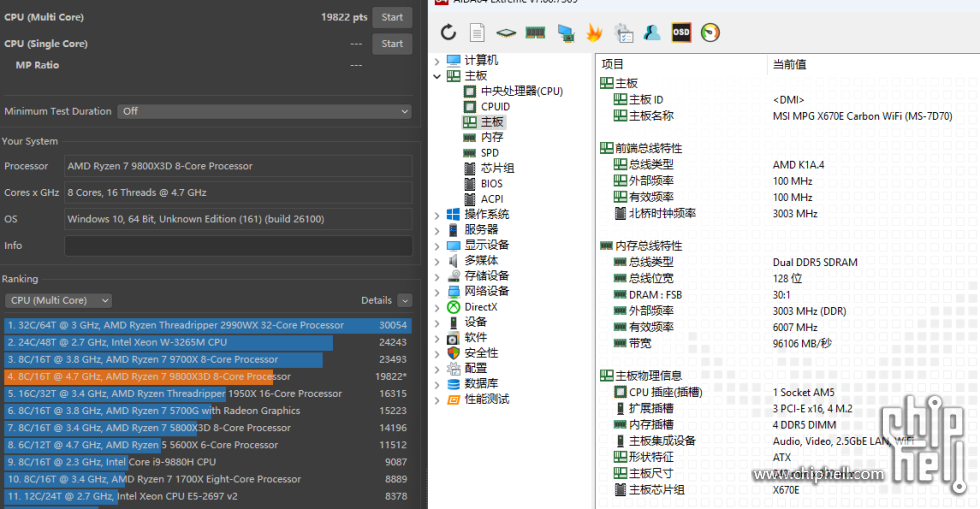Screen dimensions: 980x509
Task: Select 安全性 tree item
Action: click(481, 353)
